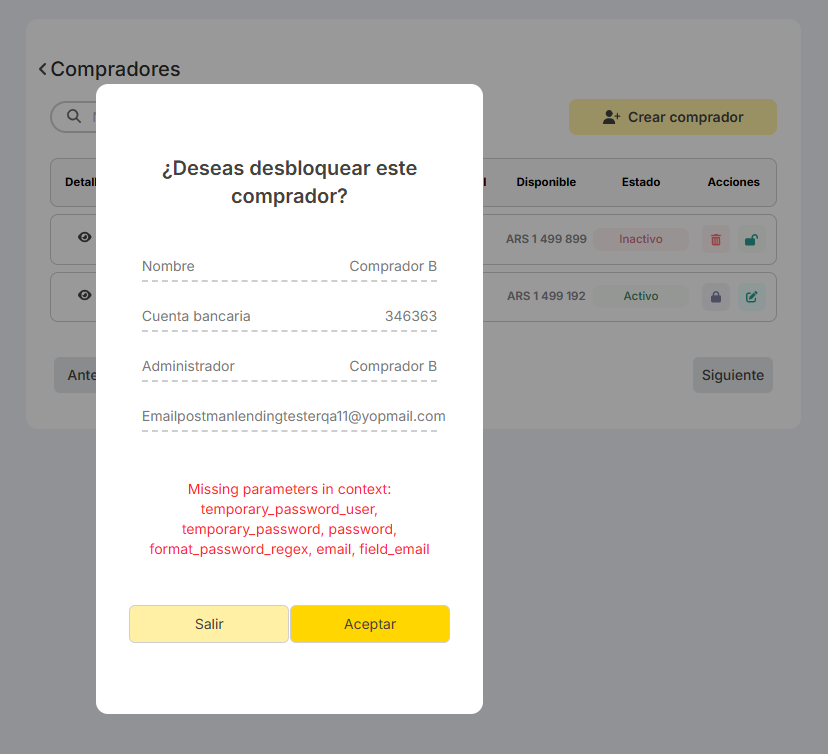
Task: Click the Acciones column header
Action: pos(733,182)
